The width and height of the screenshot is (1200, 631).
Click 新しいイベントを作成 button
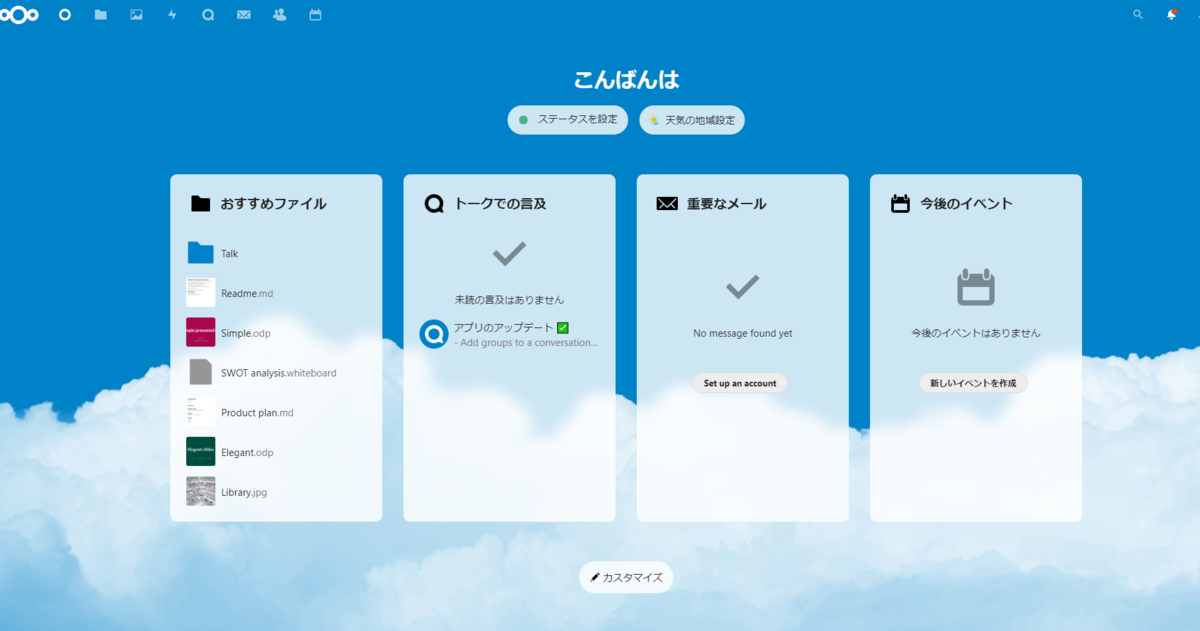pos(973,383)
